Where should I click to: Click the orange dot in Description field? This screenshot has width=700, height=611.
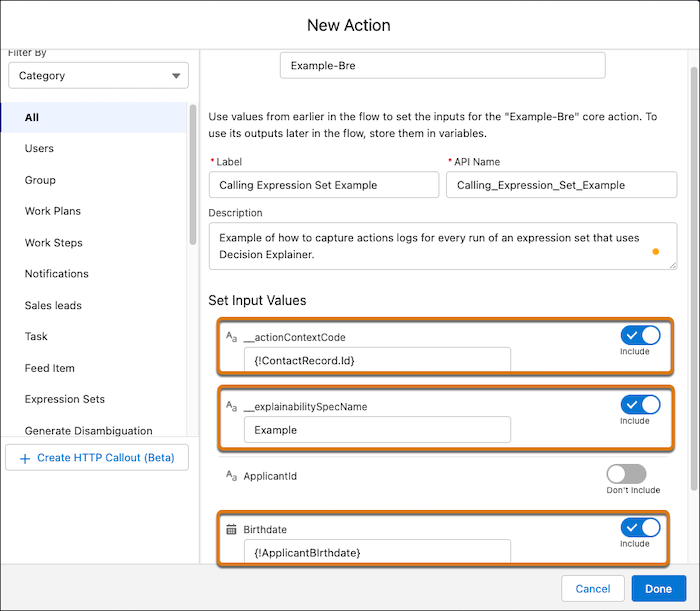[x=655, y=252]
